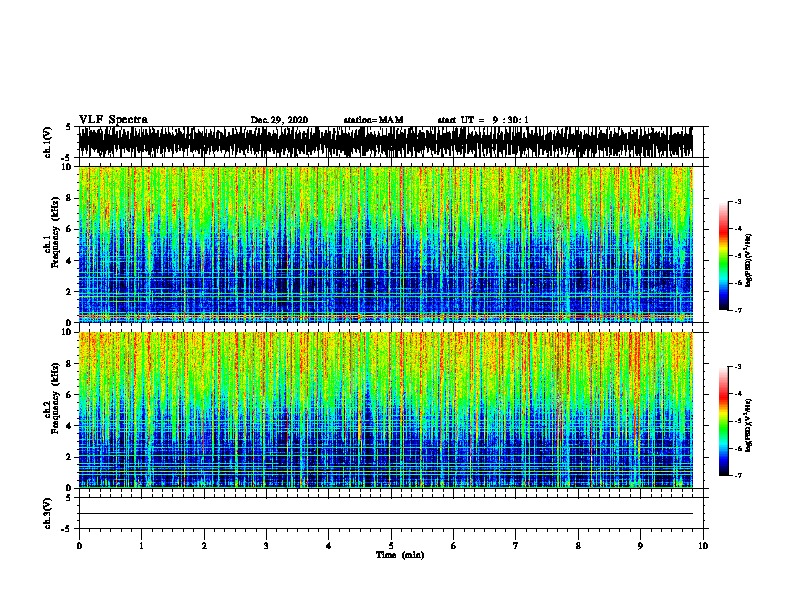The height and width of the screenshot is (612, 792).
Task: Click the log(PSD) label beside ch.2 color bar
Action: click(x=748, y=425)
